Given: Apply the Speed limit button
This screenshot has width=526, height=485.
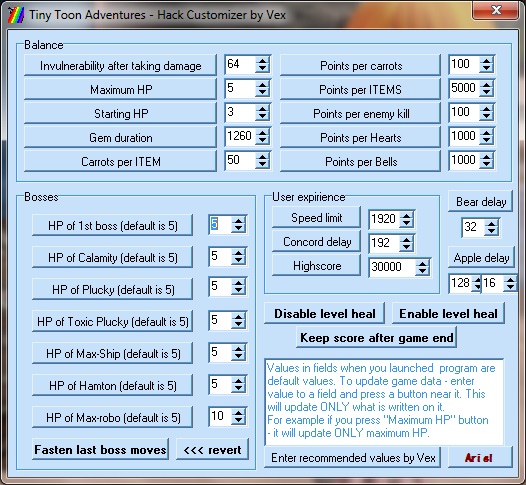Looking at the screenshot, I should [x=316, y=217].
